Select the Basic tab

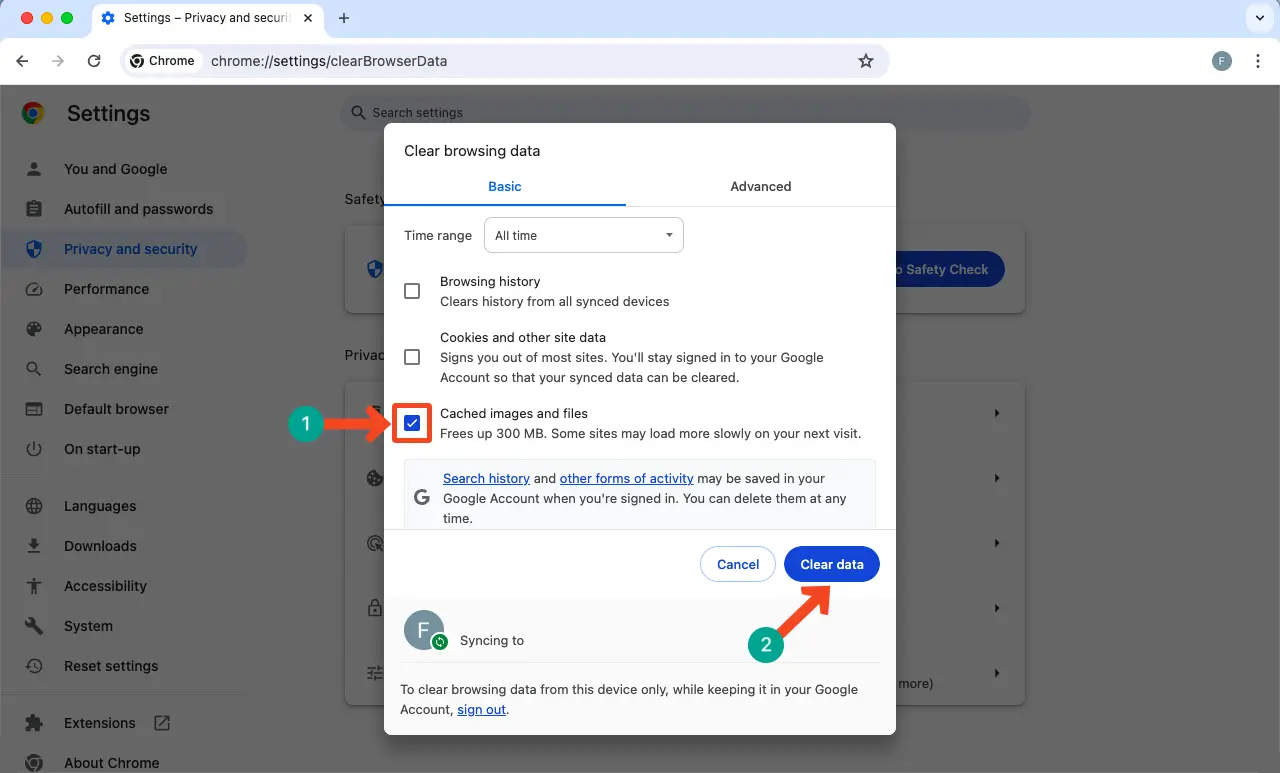[x=504, y=186]
